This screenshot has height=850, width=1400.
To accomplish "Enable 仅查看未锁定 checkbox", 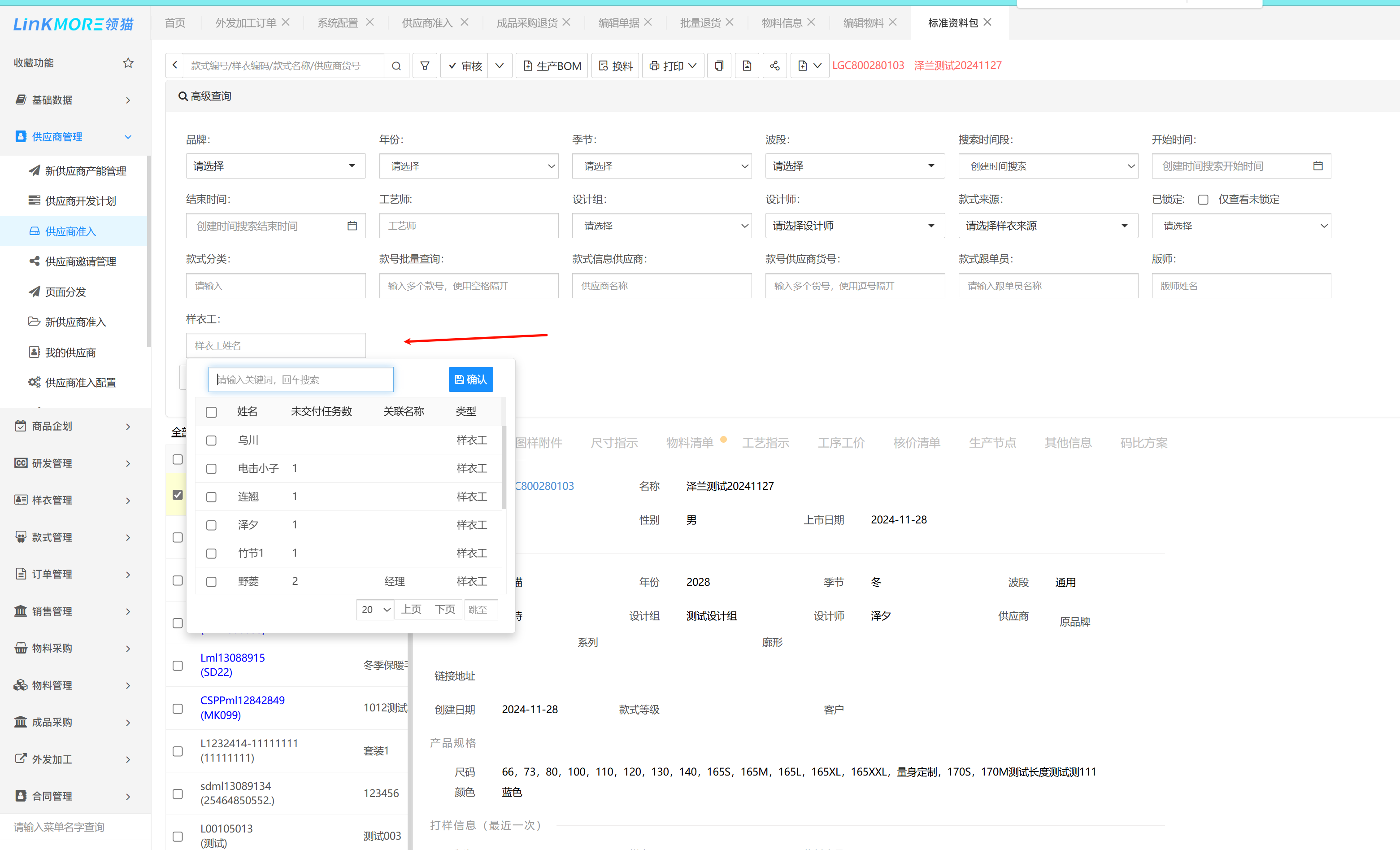I will tap(1203, 200).
